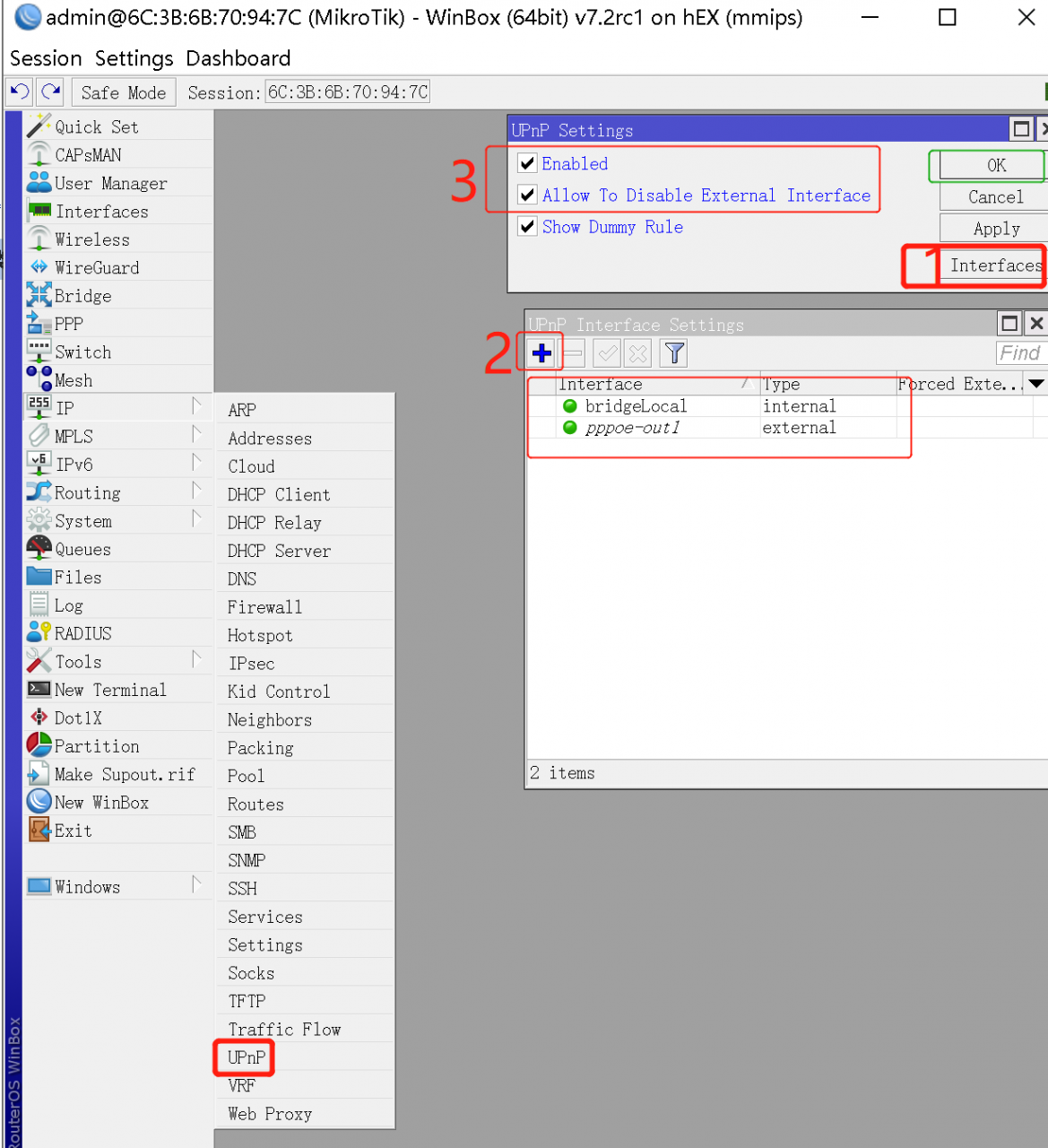The width and height of the screenshot is (1048, 1148).
Task: Click the Undo arrow on the toolbar
Action: pos(18,91)
